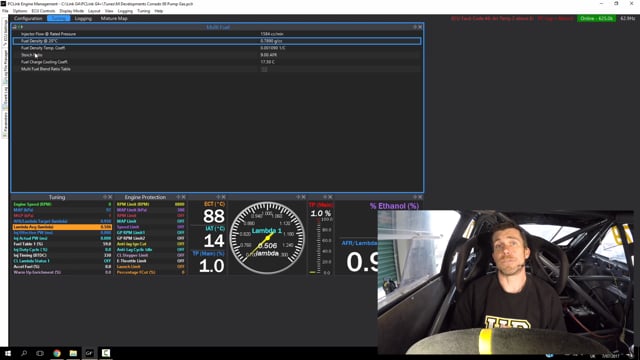Screen dimensions: 640x360
Task: Select Fuel Density @ 20°C row
Action: coord(217,41)
